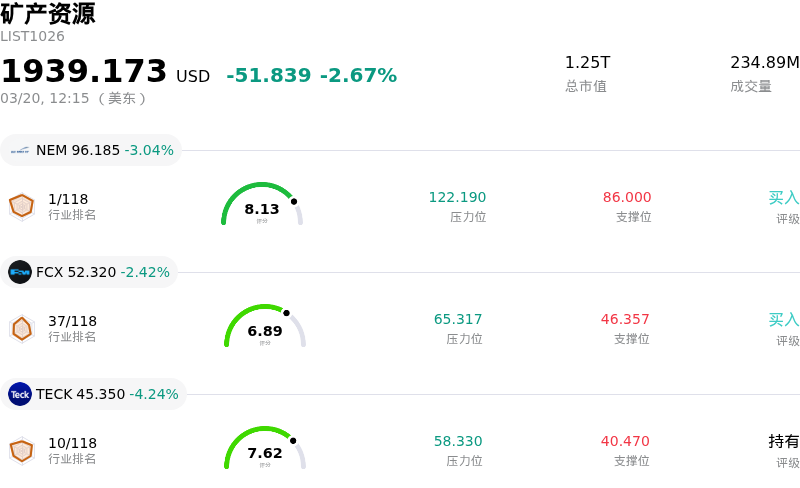The image size is (800, 488).
Task: Click the NEM 8.13 score gauge
Action: [262, 205]
